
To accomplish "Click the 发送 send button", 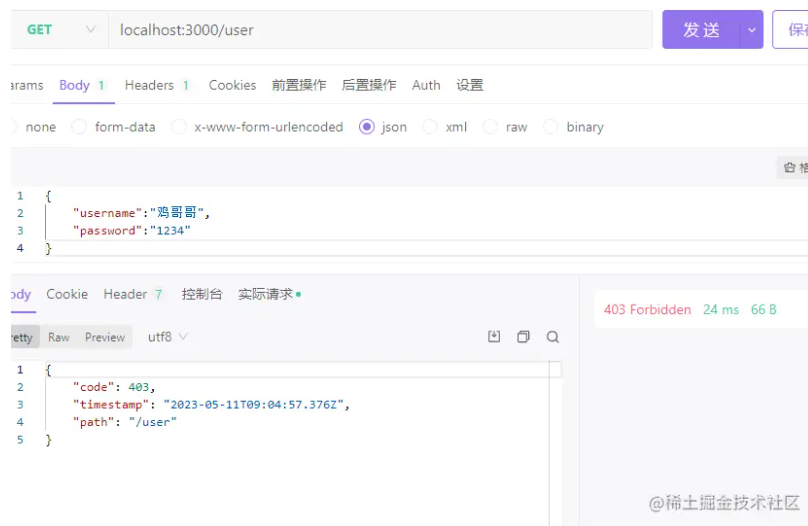I will [701, 30].
